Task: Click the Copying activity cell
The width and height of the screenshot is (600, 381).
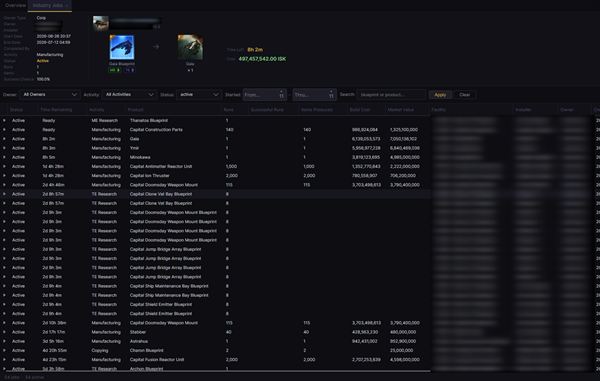Action: pos(100,350)
